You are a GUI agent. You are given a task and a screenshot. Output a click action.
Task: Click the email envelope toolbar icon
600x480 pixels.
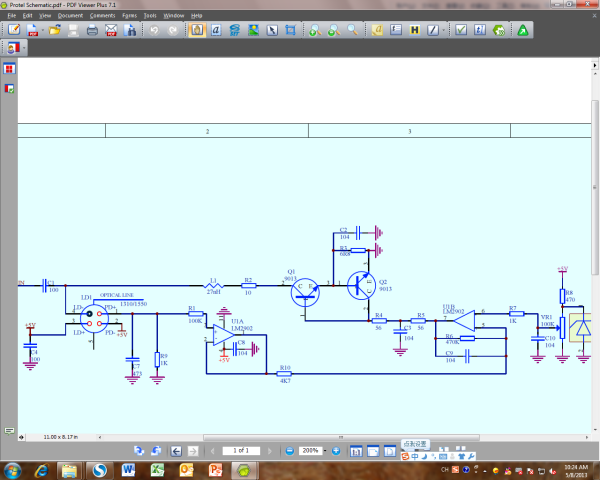111,31
